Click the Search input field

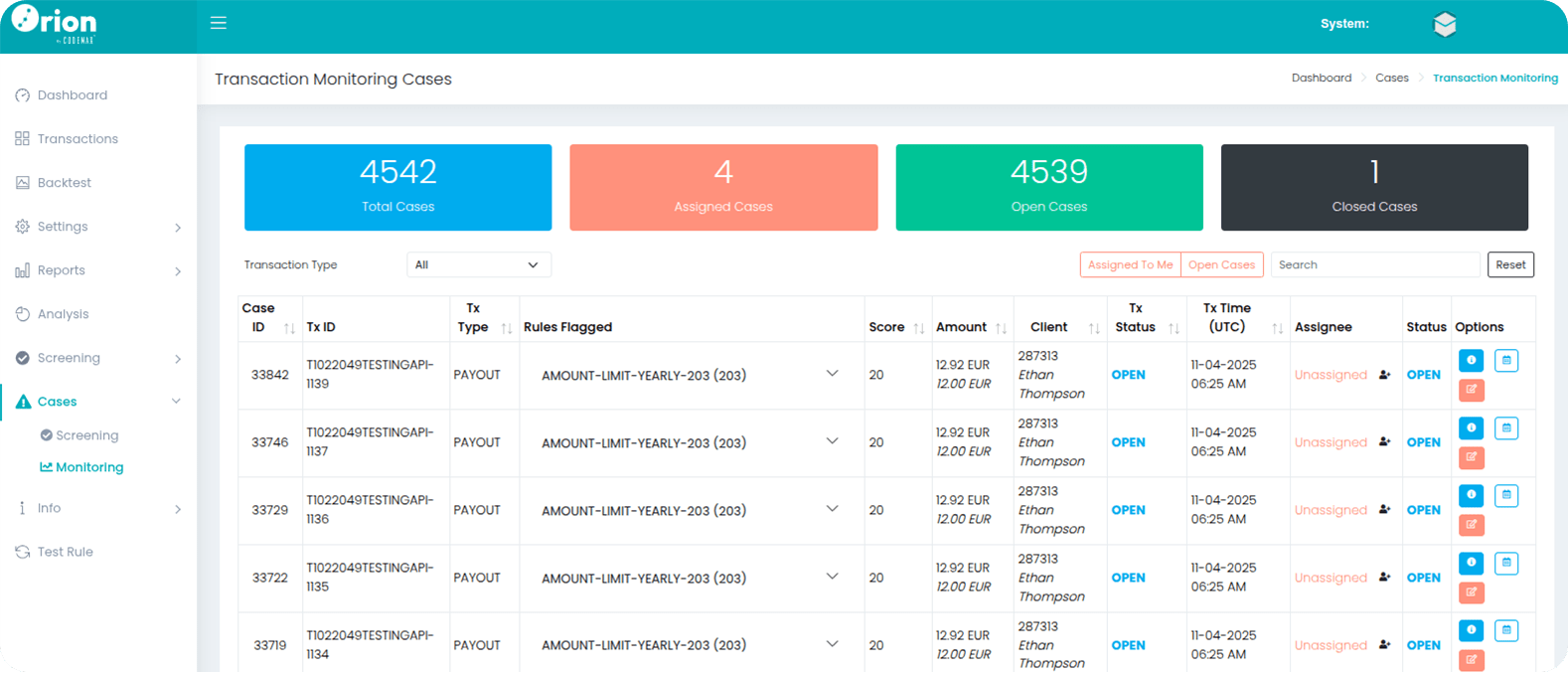pos(1374,265)
